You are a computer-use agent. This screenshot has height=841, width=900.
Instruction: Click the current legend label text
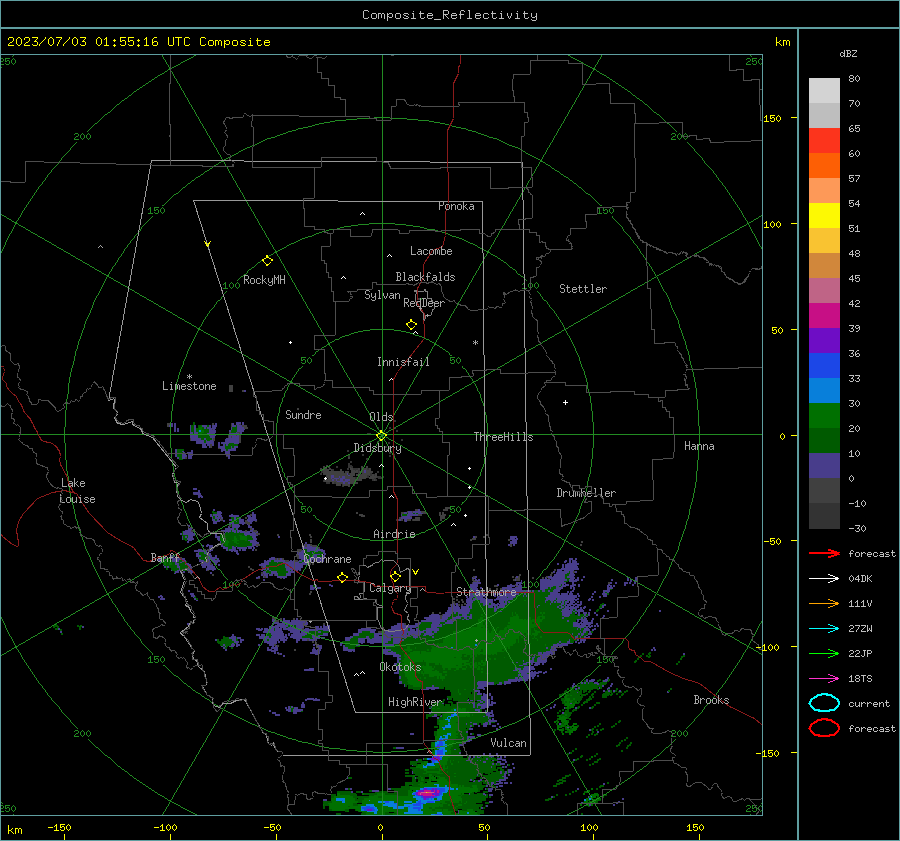(869, 703)
